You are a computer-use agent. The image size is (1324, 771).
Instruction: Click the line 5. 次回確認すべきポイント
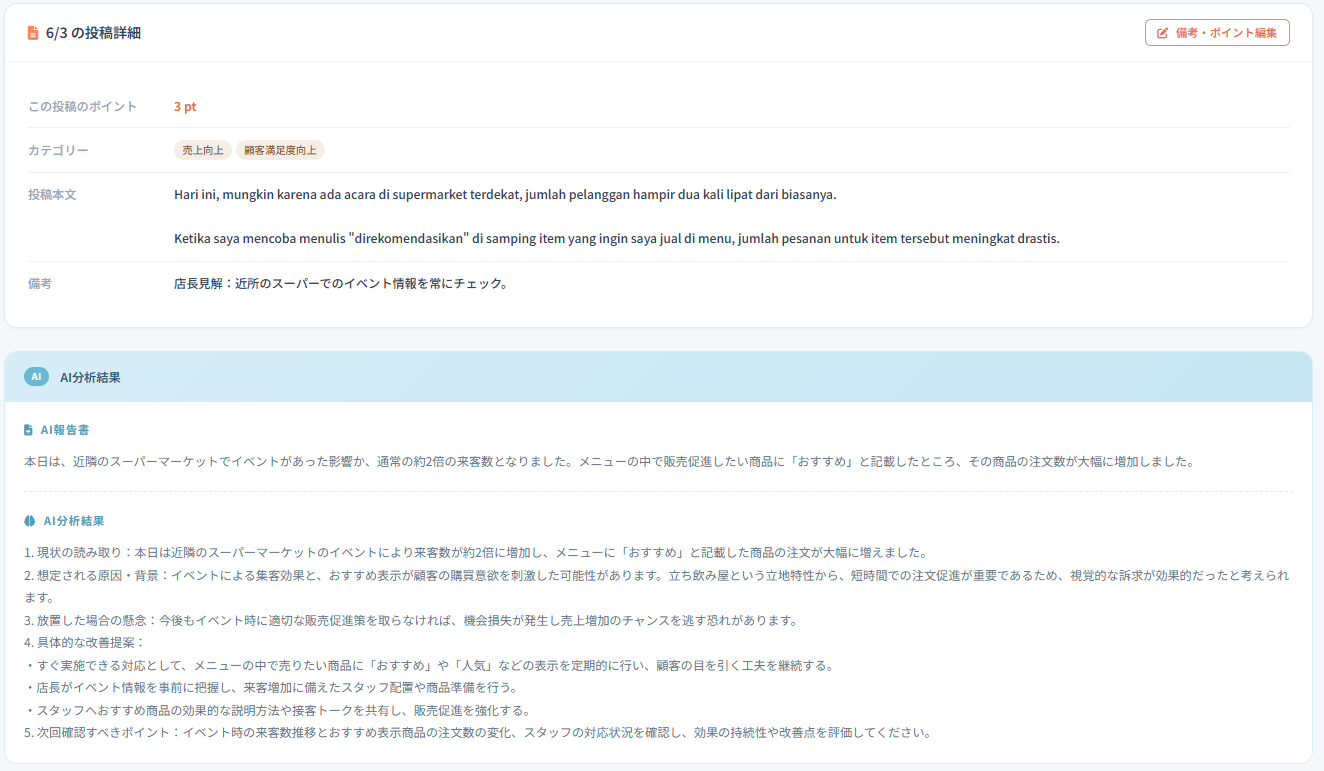pos(478,732)
